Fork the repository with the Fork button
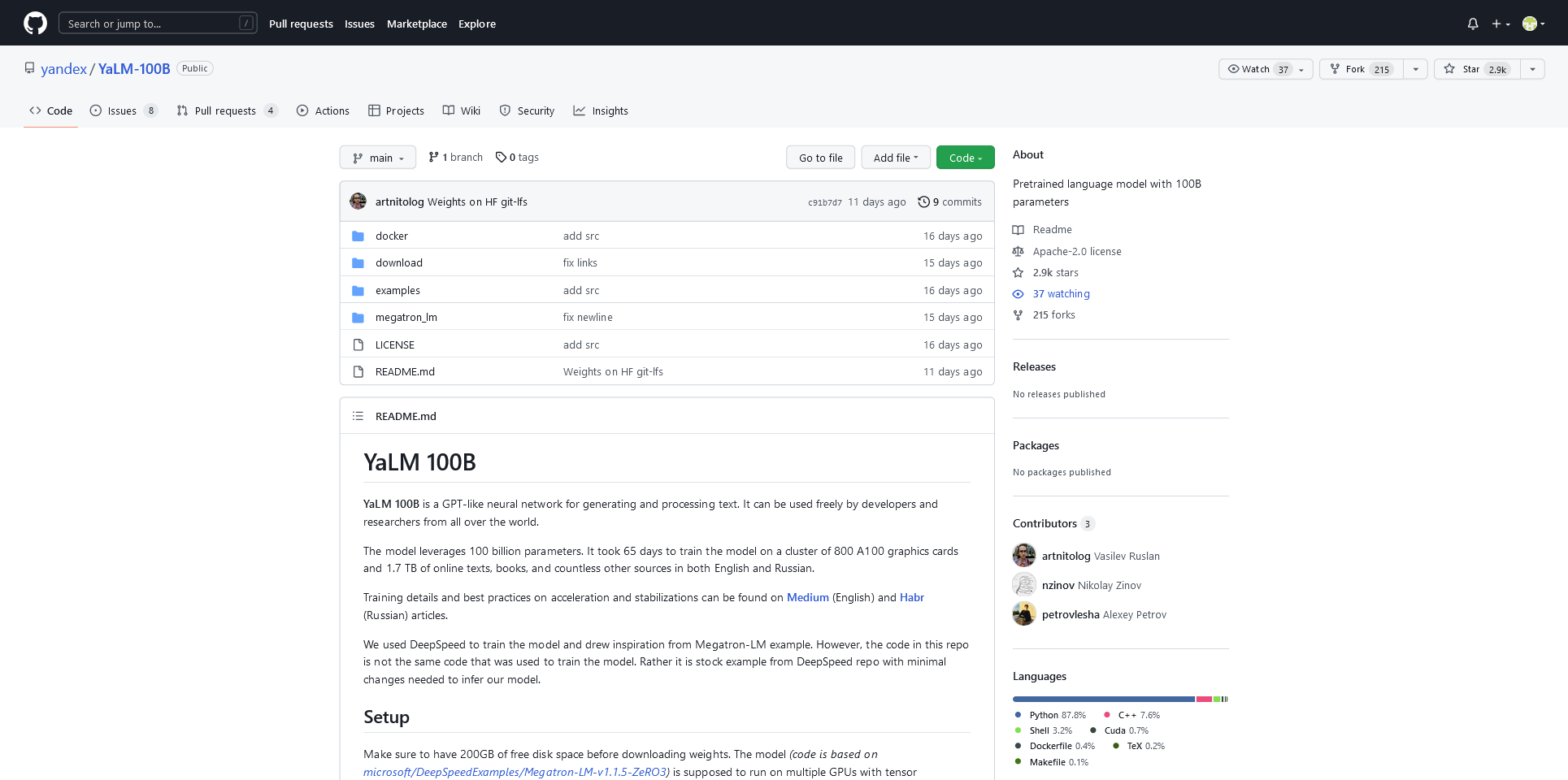The image size is (1568, 780). point(1362,69)
